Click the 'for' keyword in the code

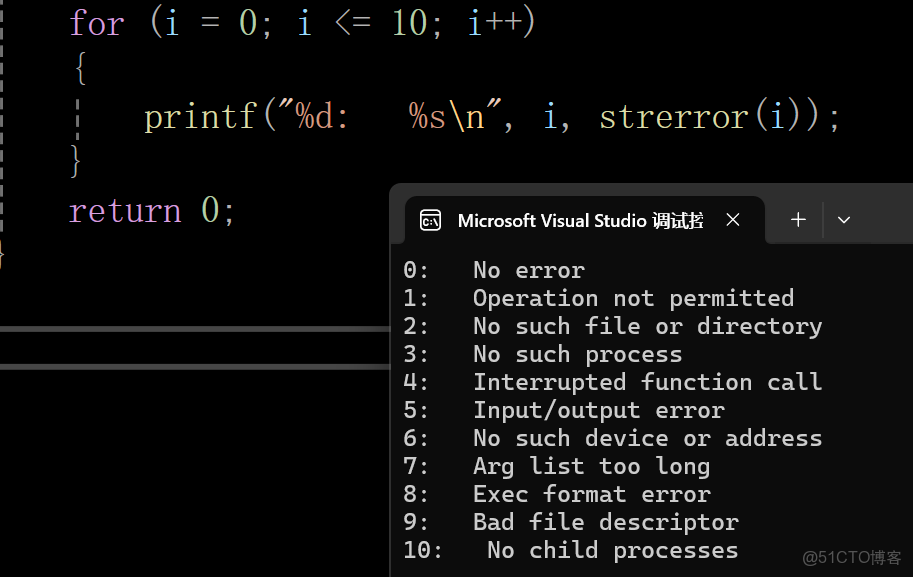tap(96, 23)
